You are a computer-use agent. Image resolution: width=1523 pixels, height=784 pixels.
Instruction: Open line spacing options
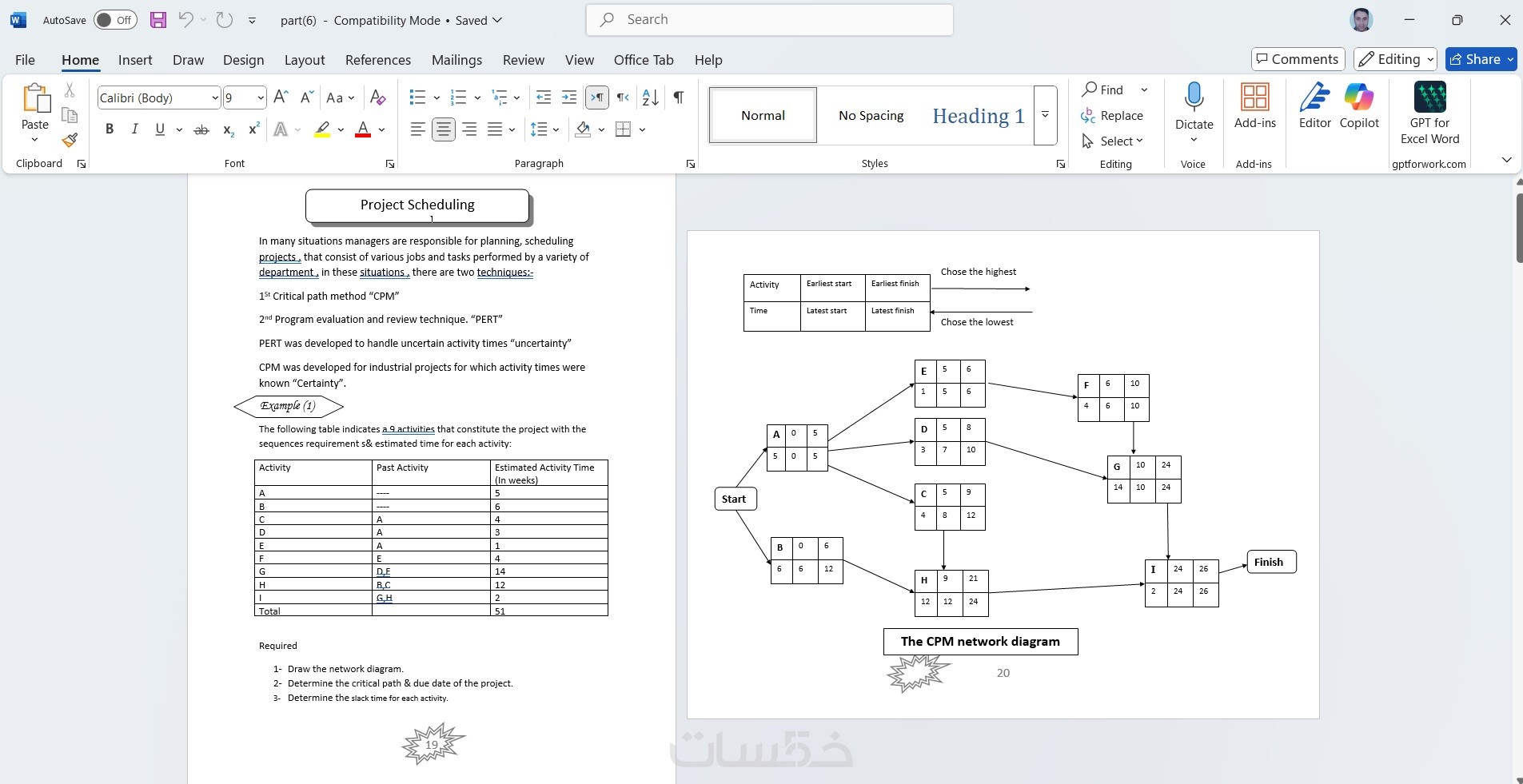point(544,129)
